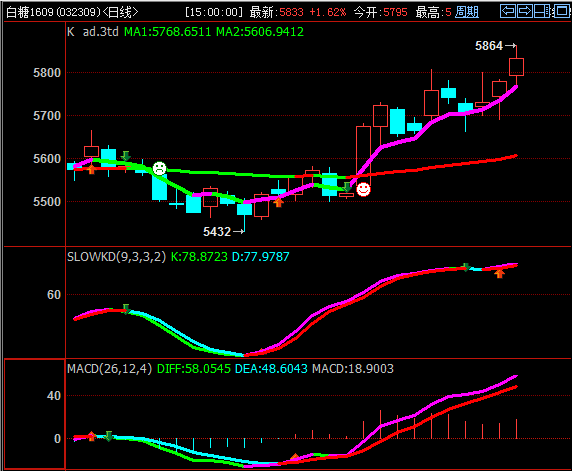Click the MA2:5606.9412 value label

[x=260, y=32]
